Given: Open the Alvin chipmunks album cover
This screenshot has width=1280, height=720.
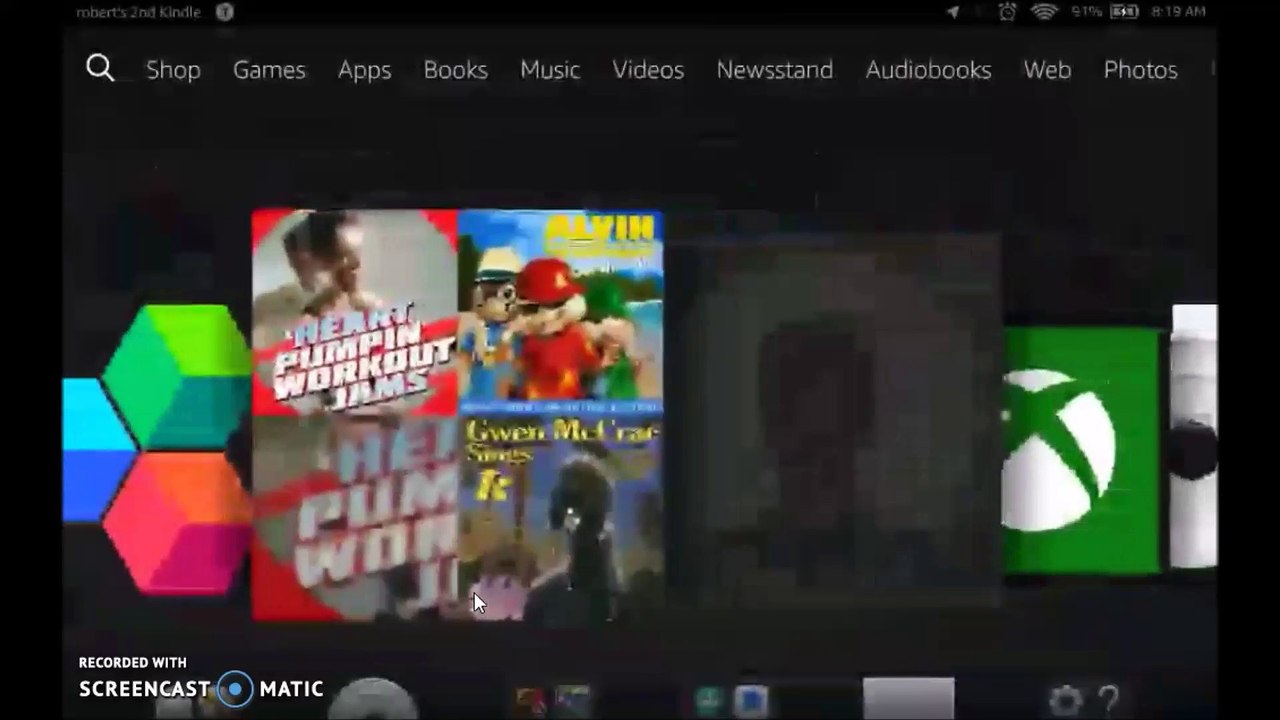Looking at the screenshot, I should (x=560, y=312).
